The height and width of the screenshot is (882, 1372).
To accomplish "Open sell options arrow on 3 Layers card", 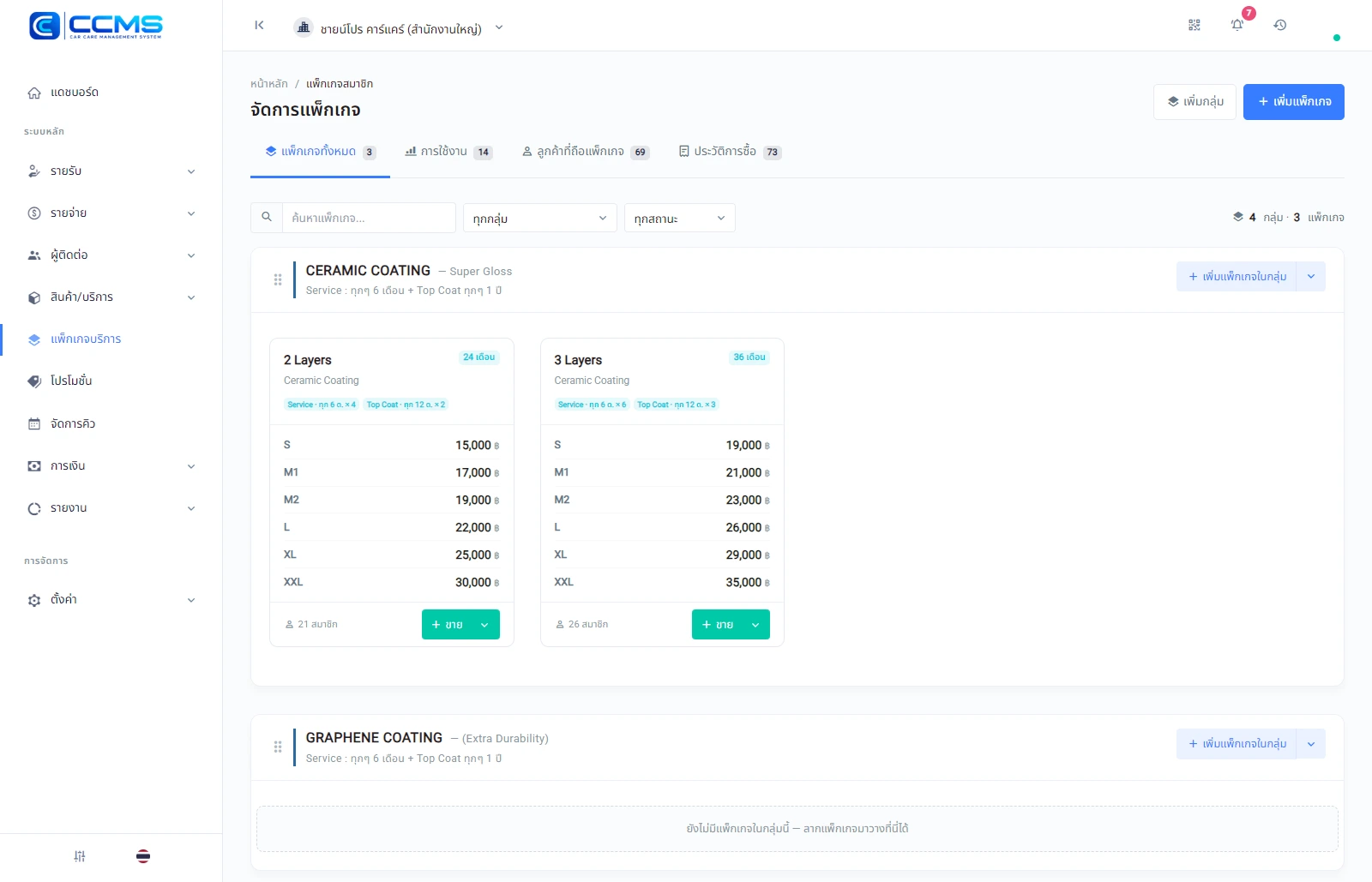I will pyautogui.click(x=755, y=625).
